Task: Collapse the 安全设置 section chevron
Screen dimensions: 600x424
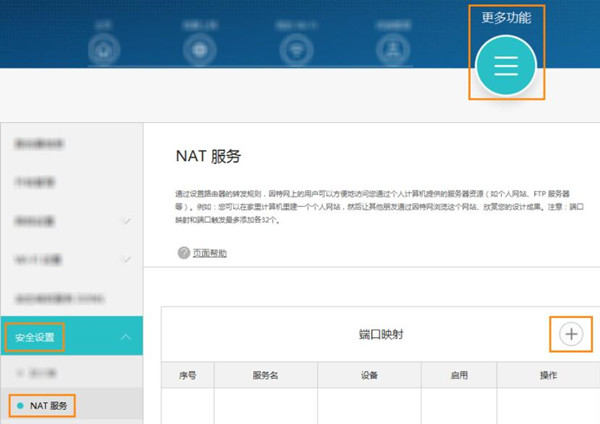Action: click(x=125, y=337)
